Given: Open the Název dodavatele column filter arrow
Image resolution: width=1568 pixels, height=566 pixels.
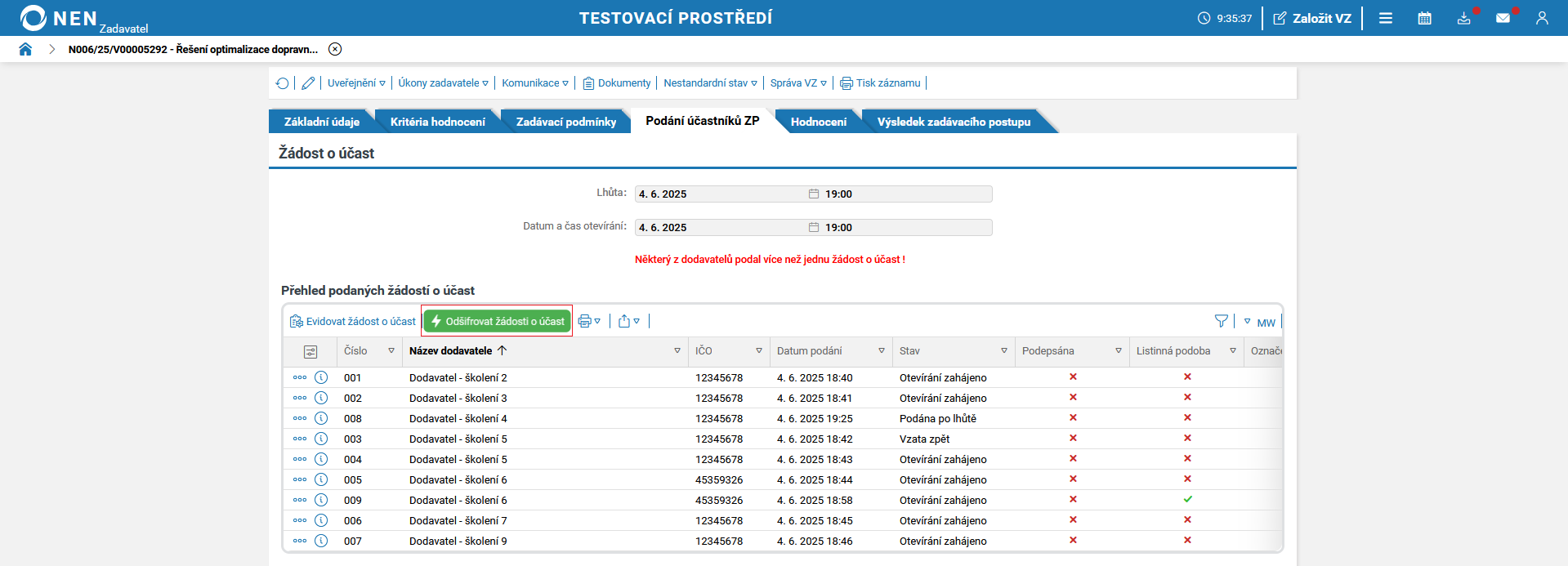Looking at the screenshot, I should pyautogui.click(x=677, y=351).
